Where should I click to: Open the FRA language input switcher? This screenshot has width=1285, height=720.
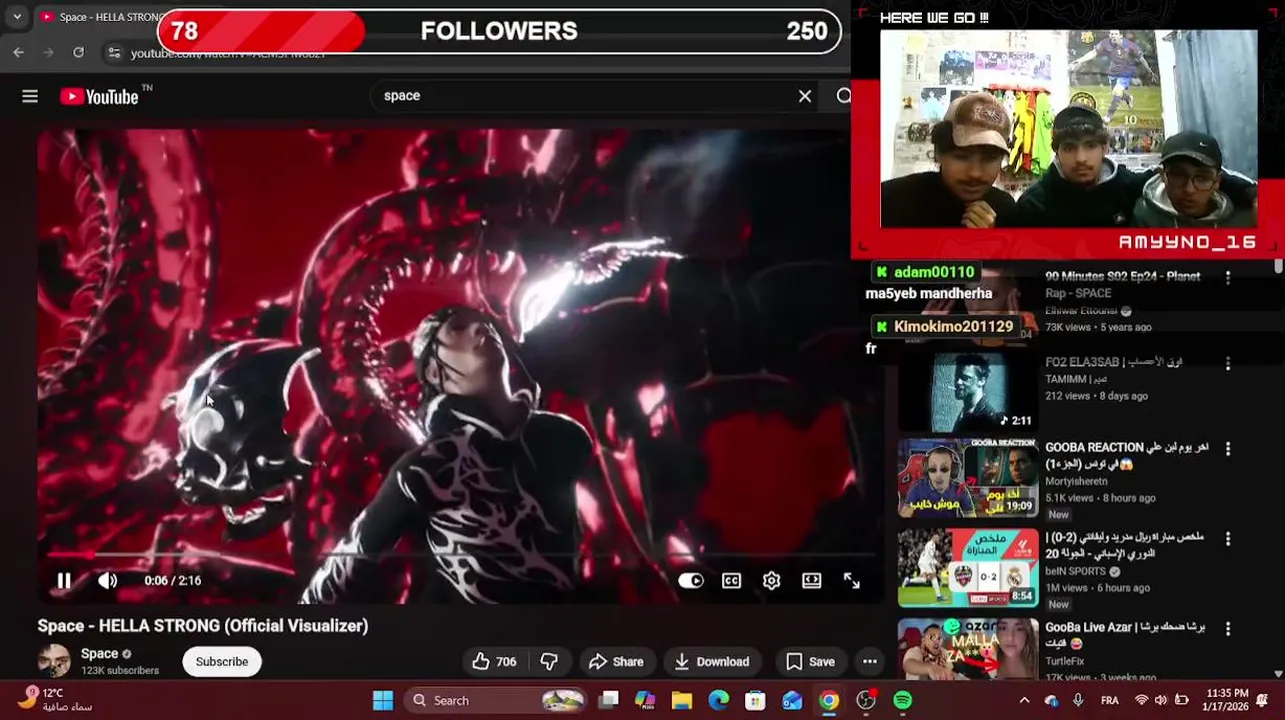click(x=1110, y=700)
